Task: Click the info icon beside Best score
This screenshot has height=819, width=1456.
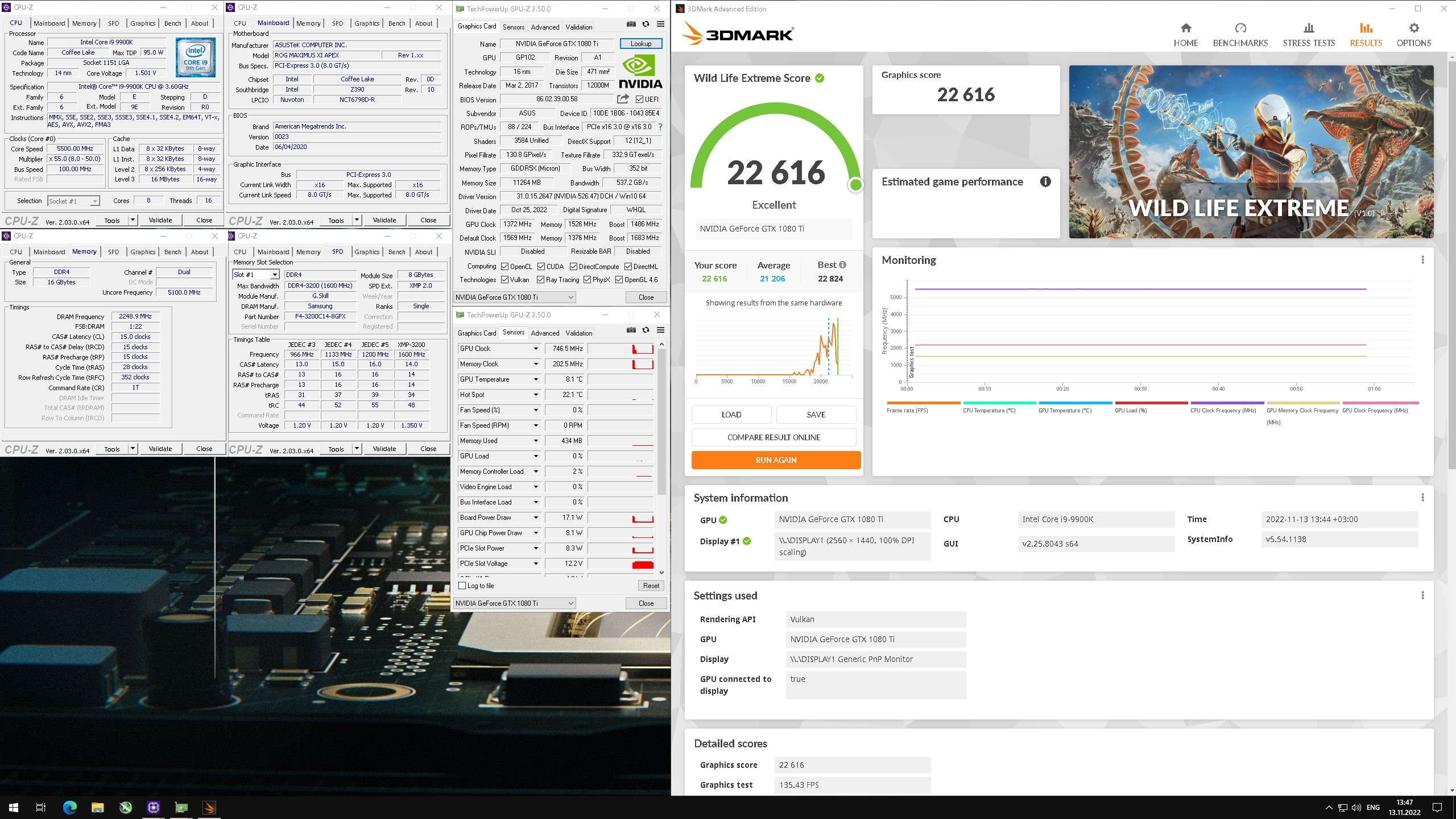Action: (x=842, y=264)
